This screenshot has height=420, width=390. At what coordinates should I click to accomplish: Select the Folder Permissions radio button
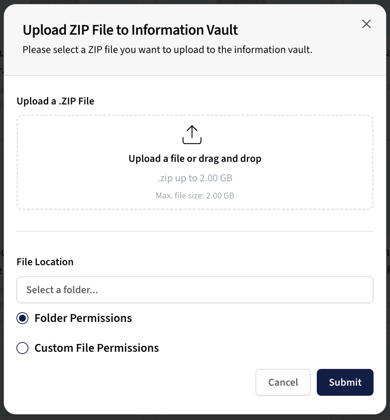22,318
